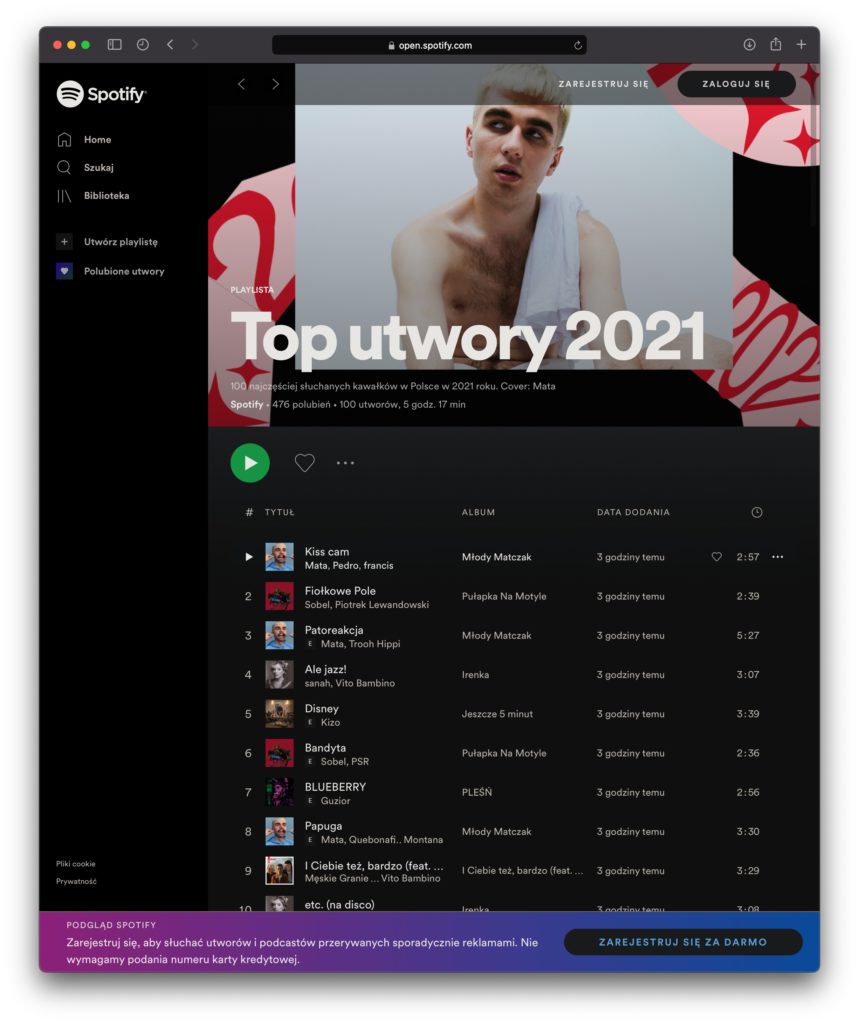Viewport: 859px width, 1024px height.
Task: Open a new Safari tab with plus
Action: tap(801, 44)
